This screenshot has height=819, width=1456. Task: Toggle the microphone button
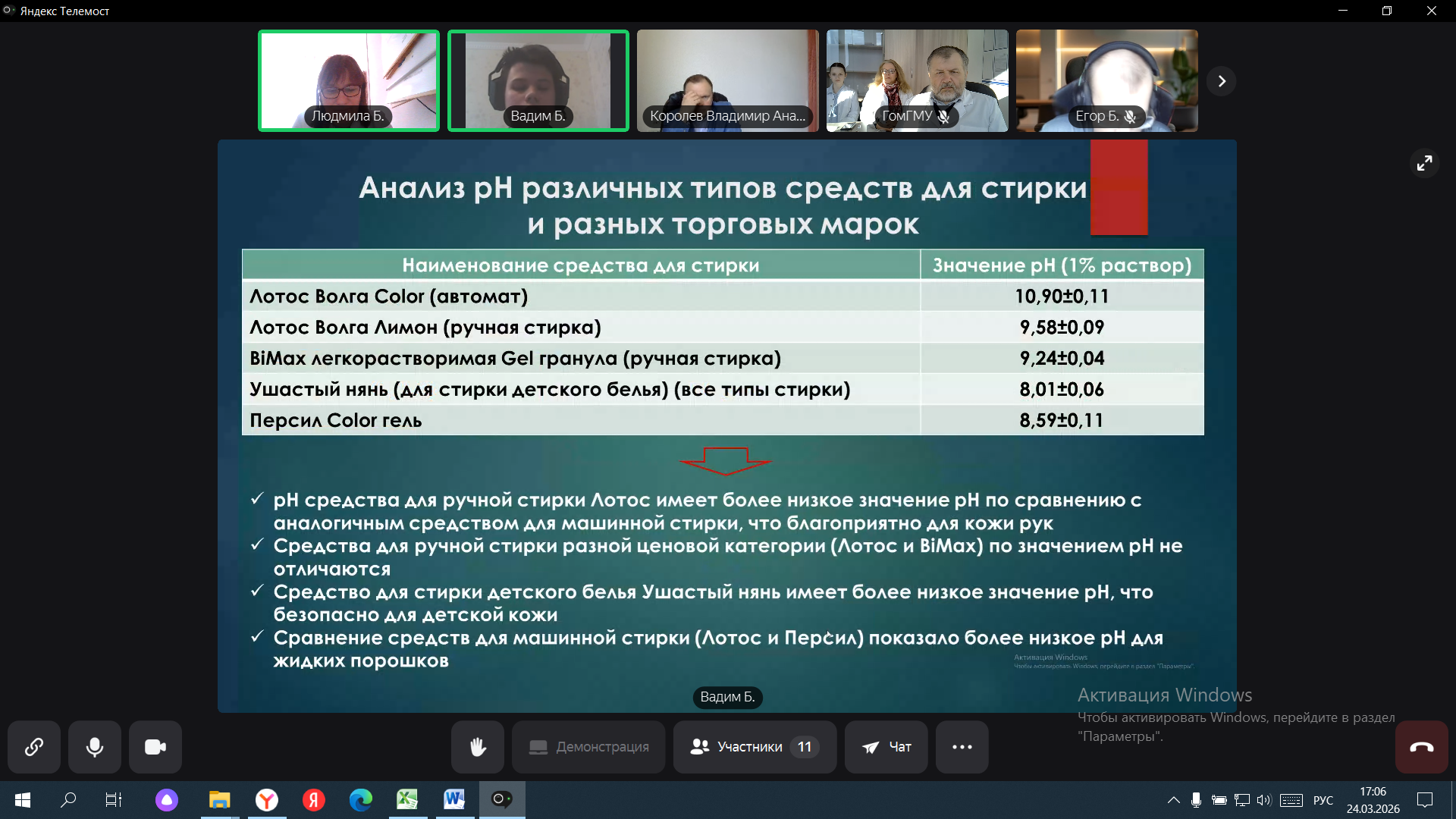coord(95,747)
